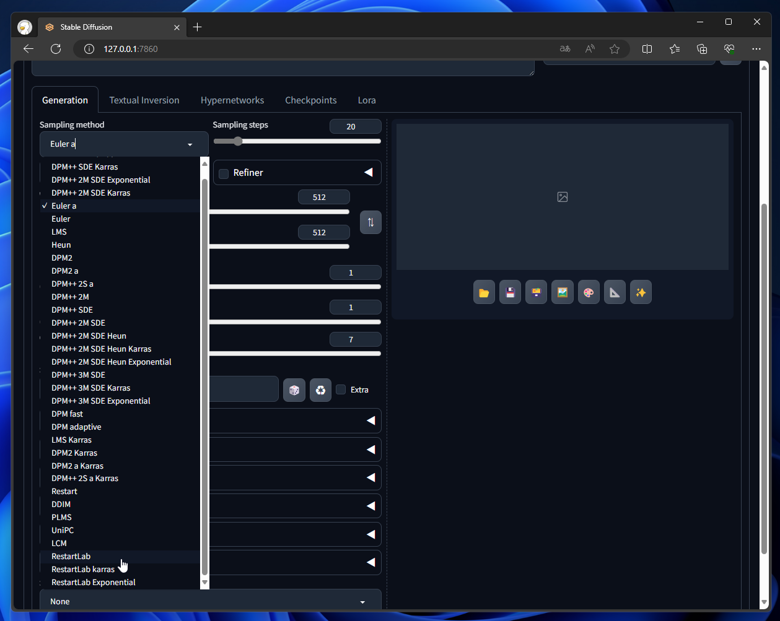The image size is (780, 621).
Task: Click the sparkle upscale icon
Action: [x=641, y=293]
